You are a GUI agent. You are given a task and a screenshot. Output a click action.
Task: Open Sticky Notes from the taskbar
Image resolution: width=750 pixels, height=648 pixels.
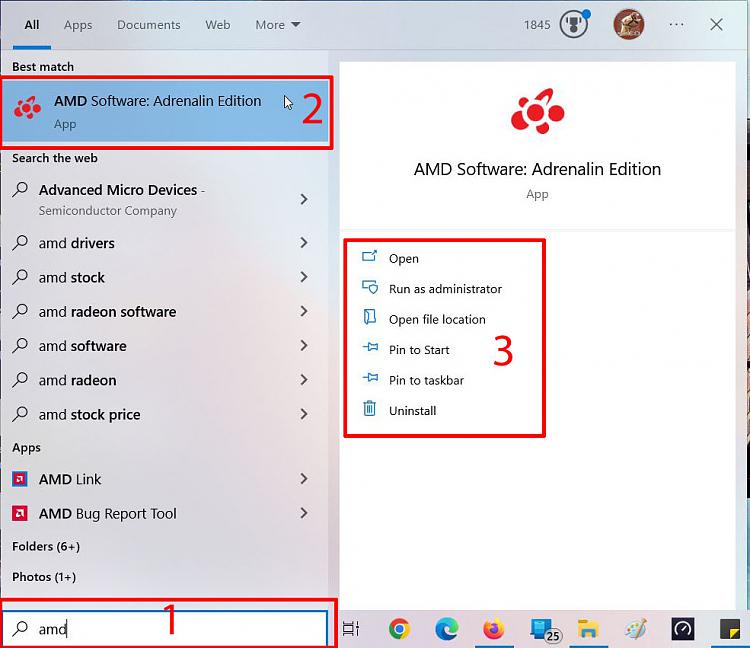click(730, 629)
